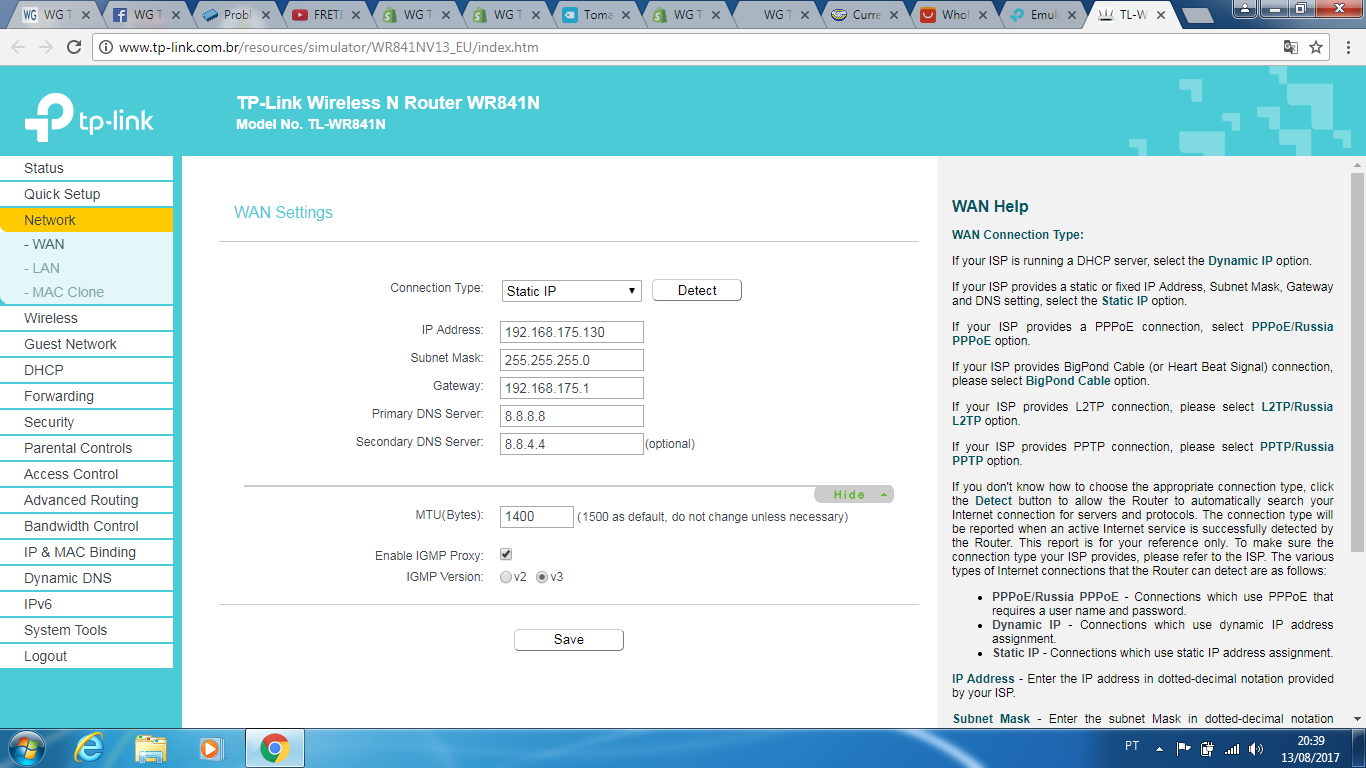Screen dimensions: 1366x768
Task: Click Logout in sidebar
Action: [86, 656]
